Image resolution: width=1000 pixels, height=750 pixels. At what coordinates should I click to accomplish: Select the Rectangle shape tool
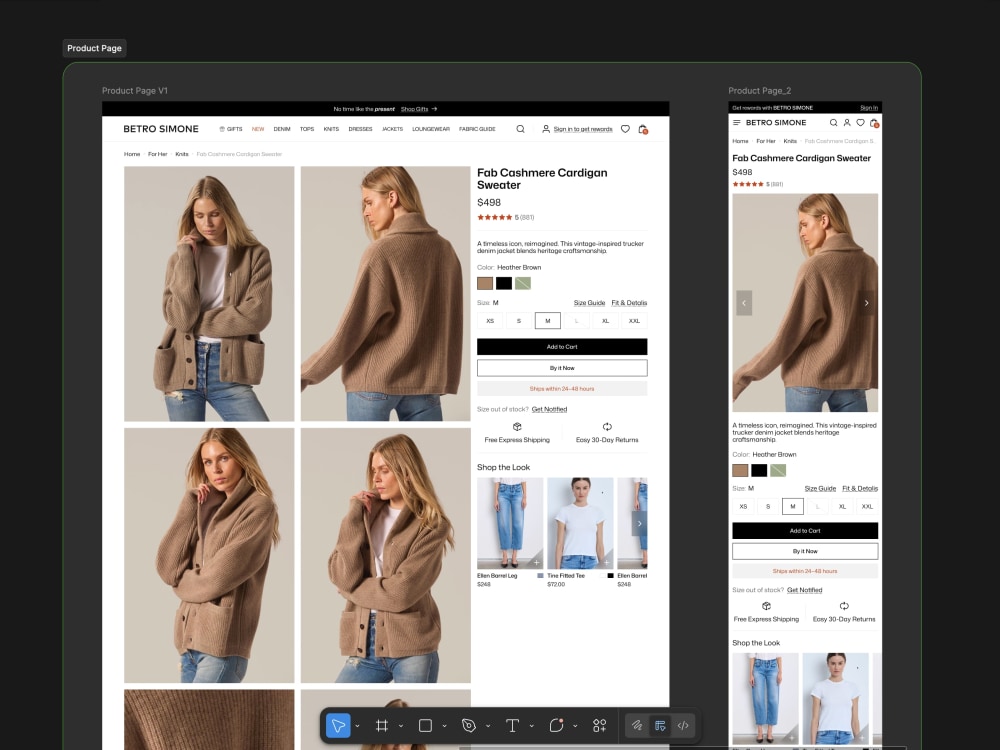click(425, 726)
